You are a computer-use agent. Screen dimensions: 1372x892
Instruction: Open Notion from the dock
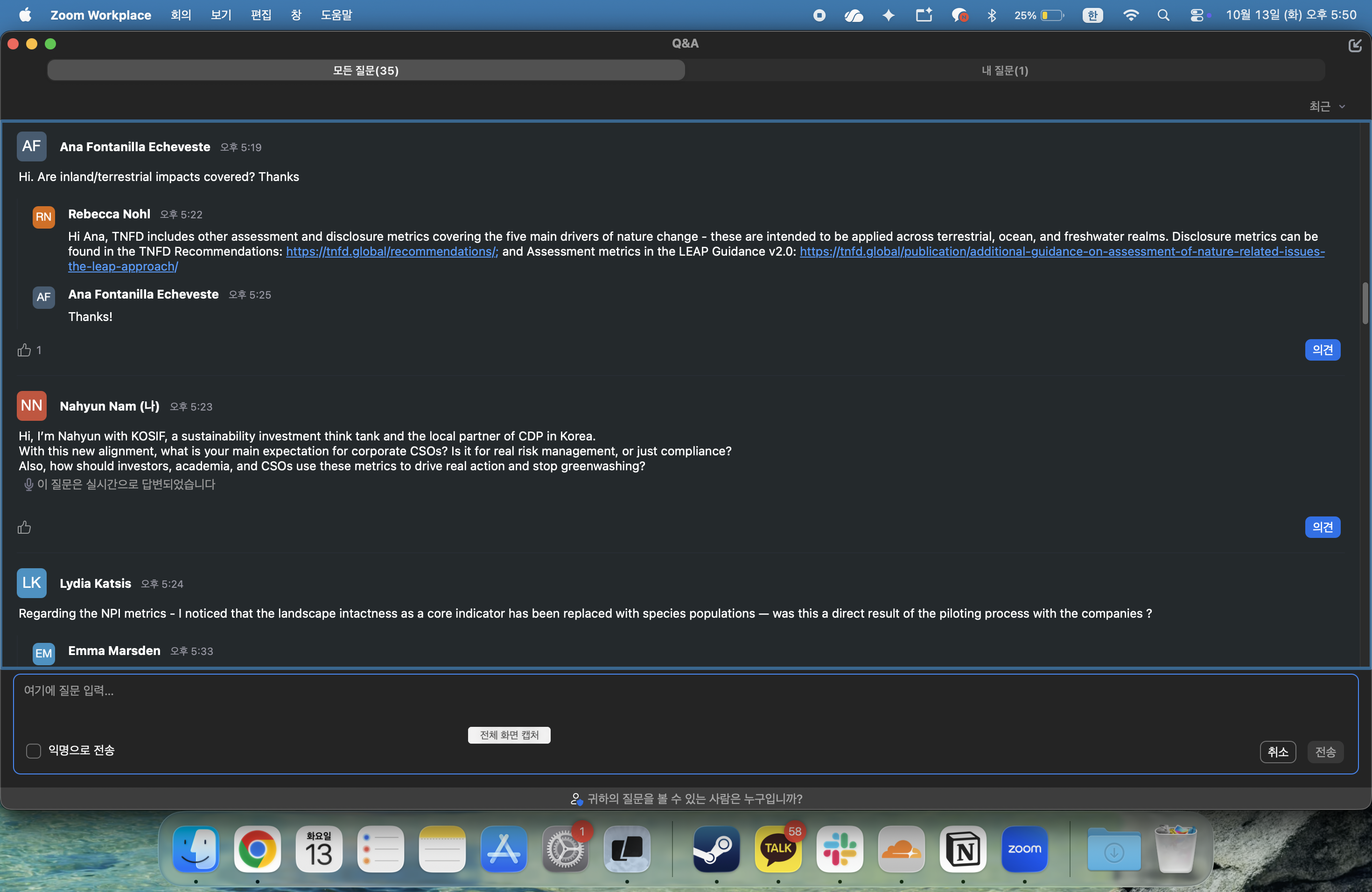[x=963, y=849]
